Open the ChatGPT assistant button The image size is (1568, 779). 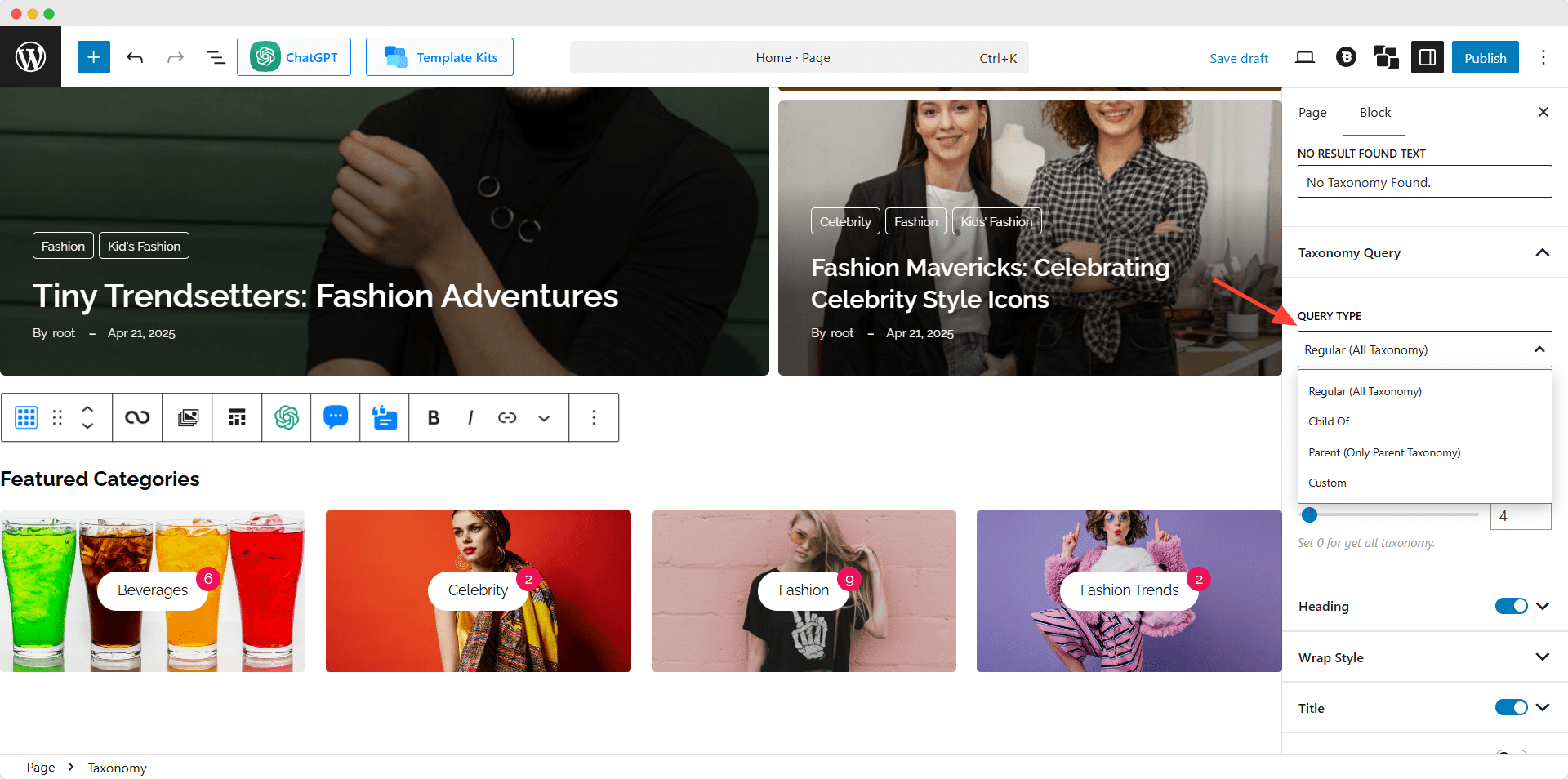(x=294, y=57)
